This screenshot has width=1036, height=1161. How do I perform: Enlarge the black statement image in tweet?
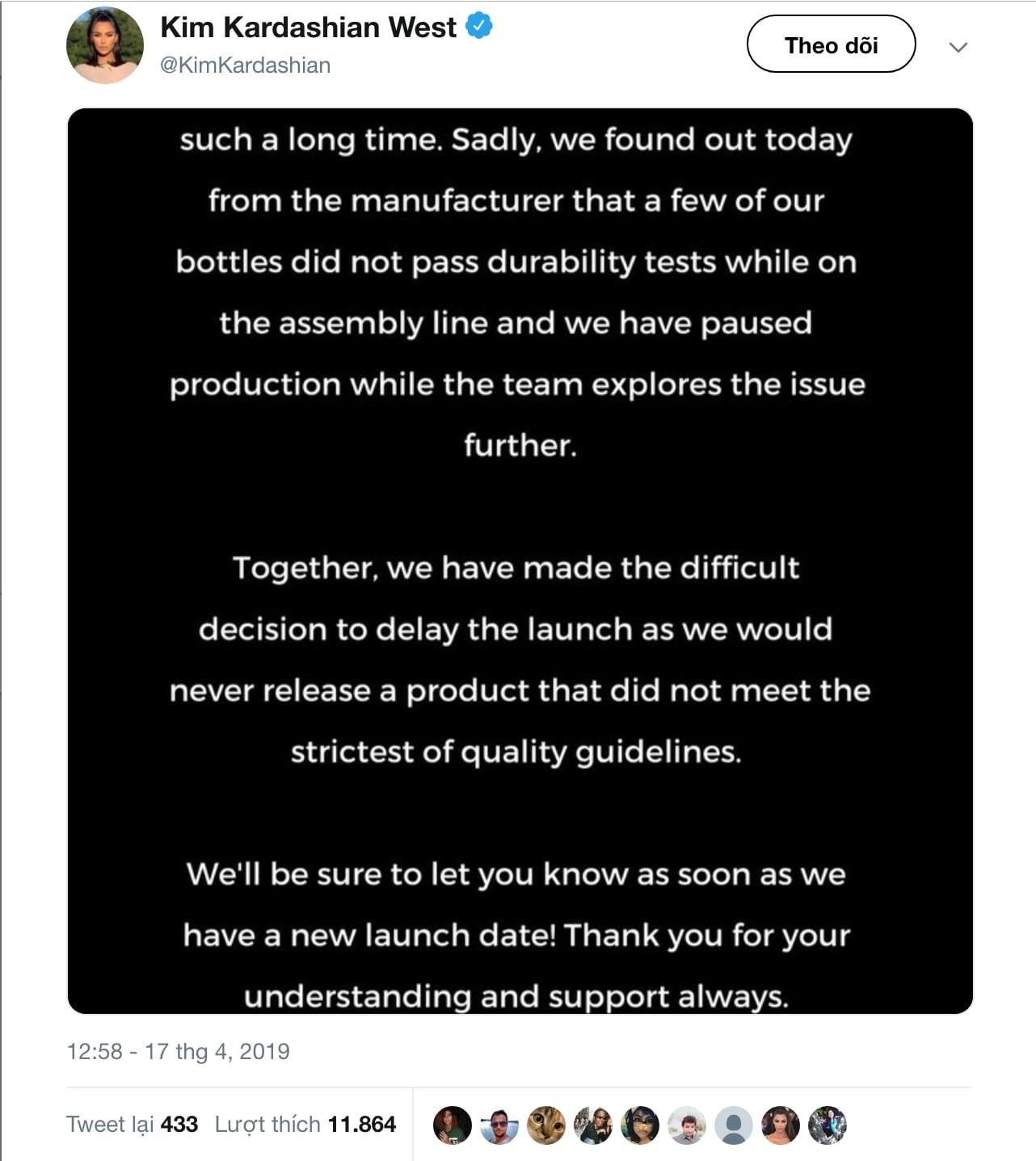click(520, 560)
